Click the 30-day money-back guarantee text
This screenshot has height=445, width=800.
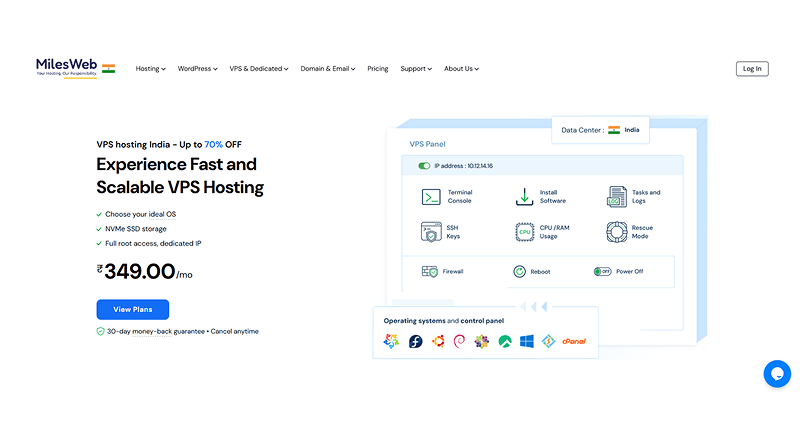click(156, 331)
